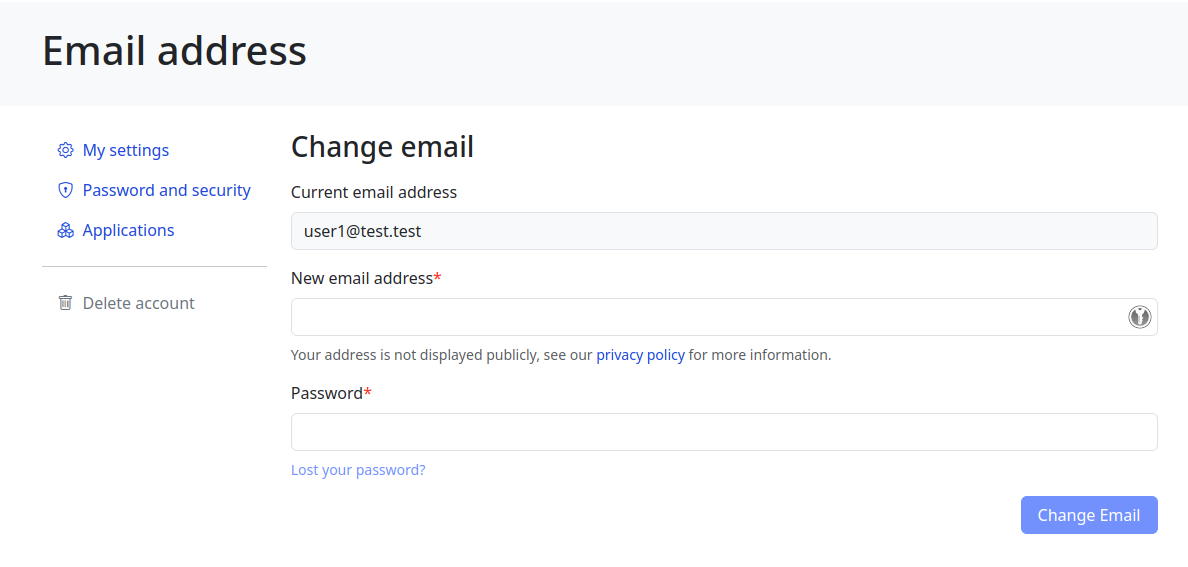This screenshot has height=567, width=1188.
Task: Click the New email address label
Action: [x=361, y=278]
